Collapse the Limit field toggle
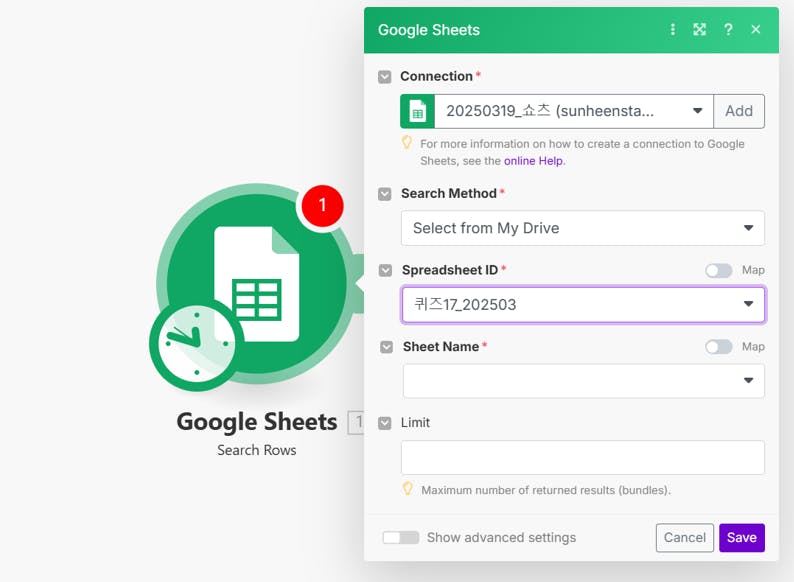This screenshot has height=582, width=794. click(x=385, y=423)
